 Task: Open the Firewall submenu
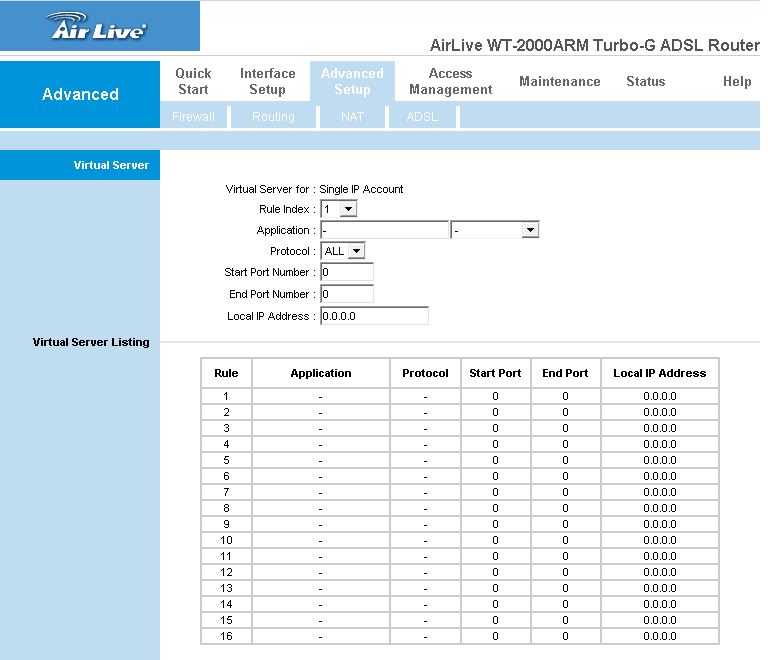[x=193, y=117]
